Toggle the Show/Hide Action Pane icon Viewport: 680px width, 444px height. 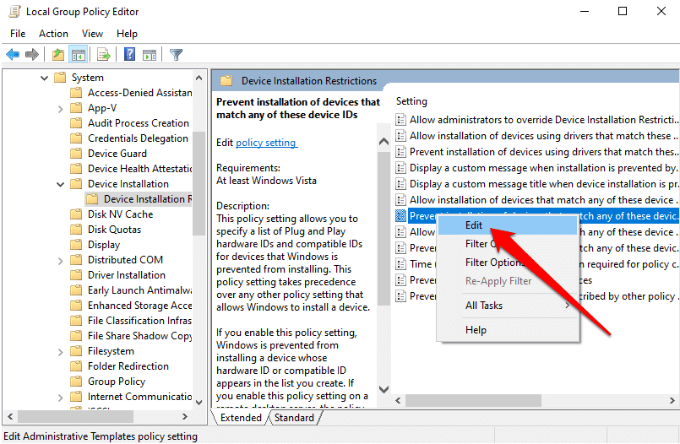150,55
